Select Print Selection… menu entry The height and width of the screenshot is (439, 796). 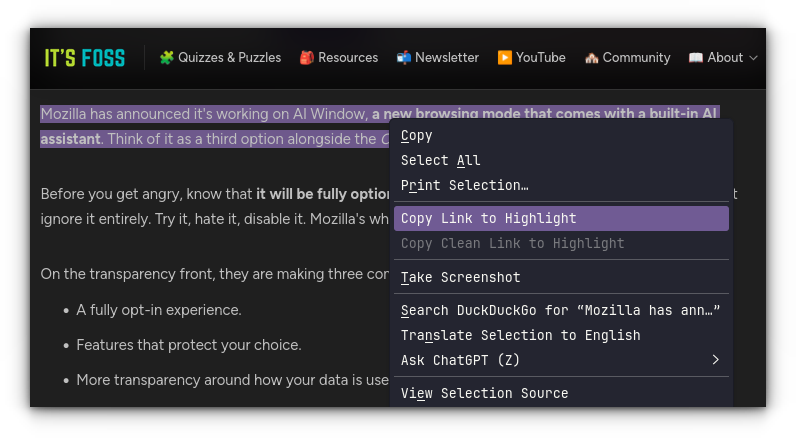coord(465,185)
